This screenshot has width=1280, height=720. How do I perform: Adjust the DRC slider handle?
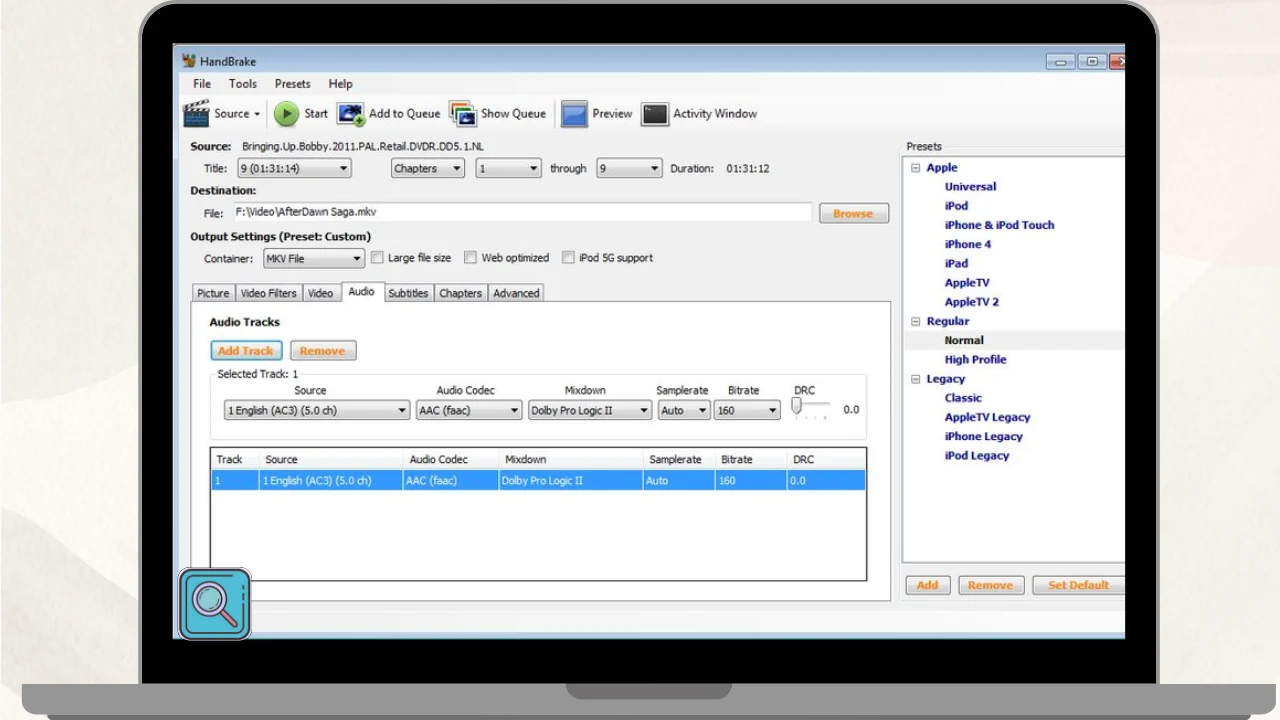pyautogui.click(x=797, y=406)
